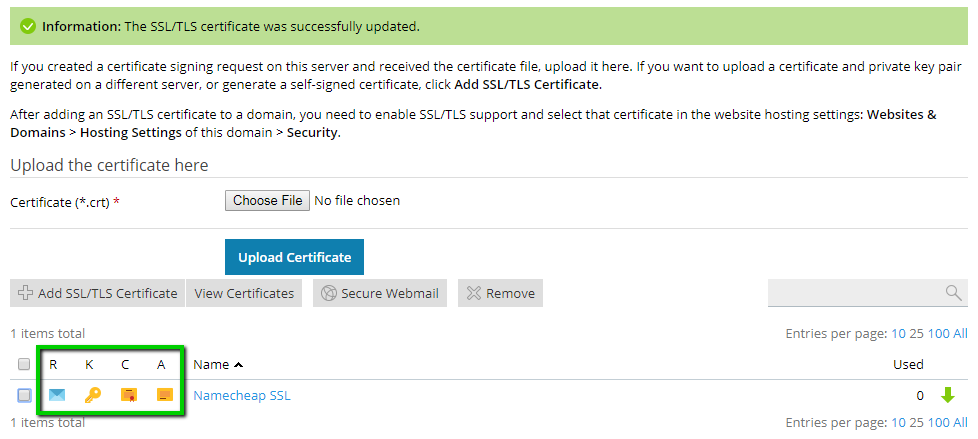This screenshot has height=439, width=978.
Task: Sort the list by Name column
Action: click(x=217, y=364)
